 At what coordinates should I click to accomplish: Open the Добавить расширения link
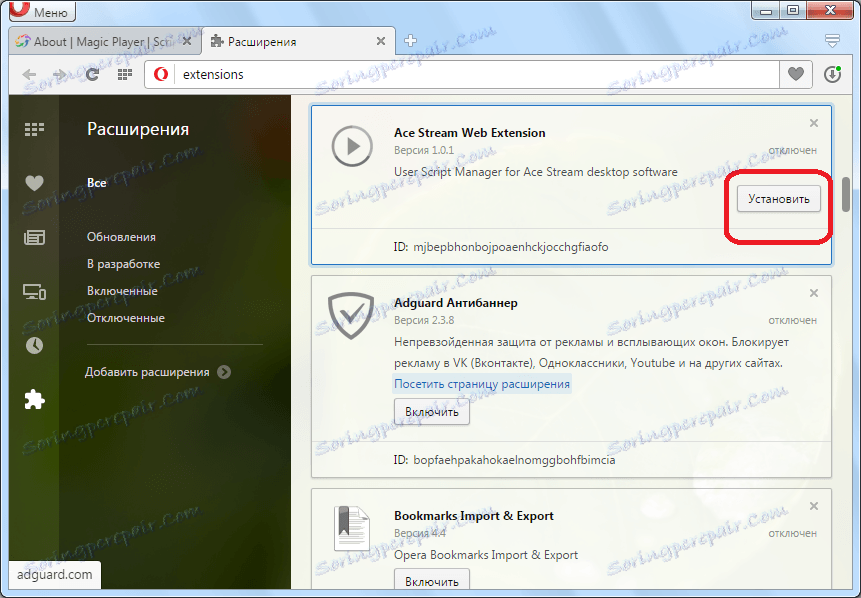147,372
